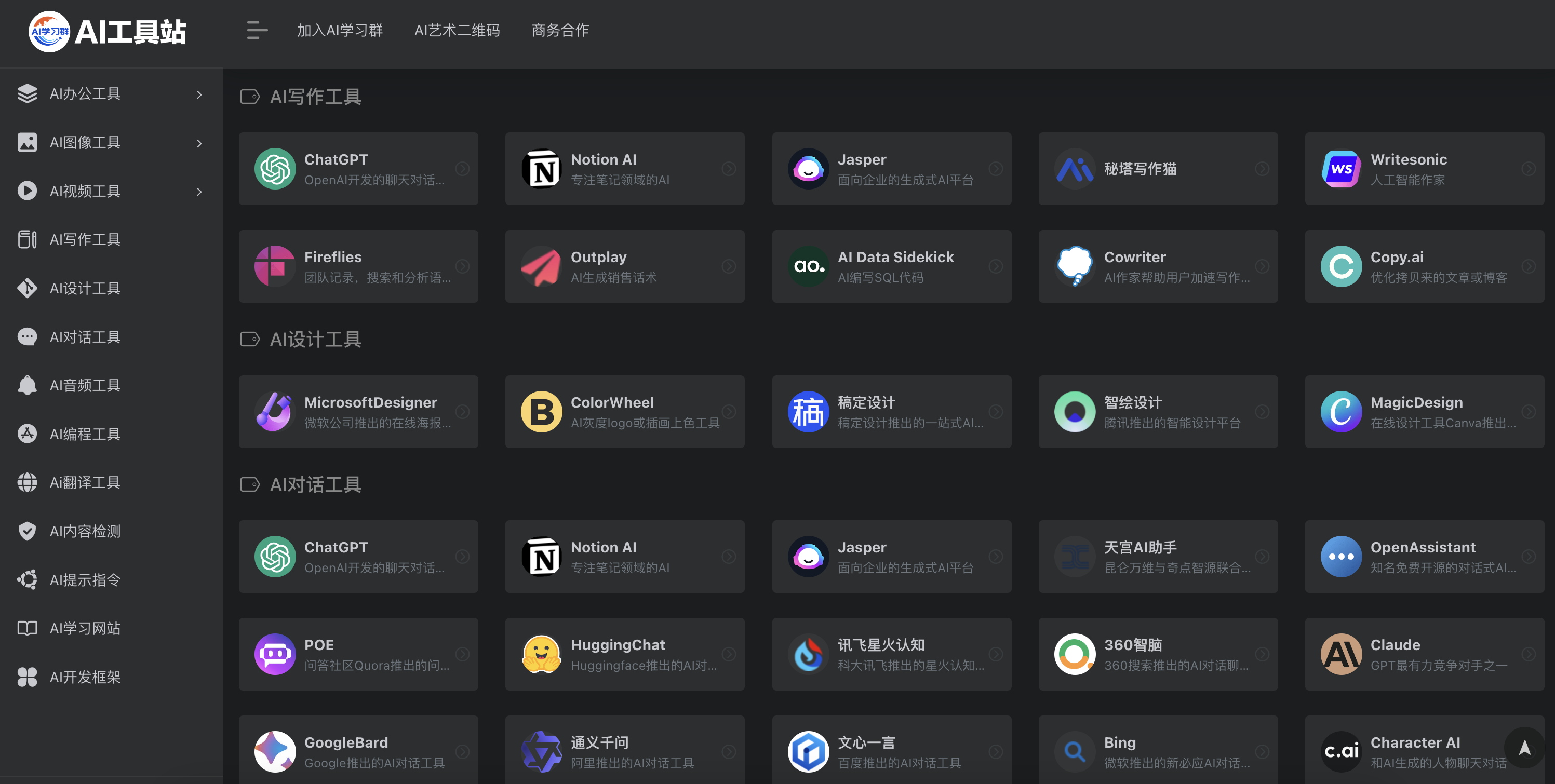Expand the AI办公工具 category chevron
This screenshot has width=1555, height=784.
point(199,94)
